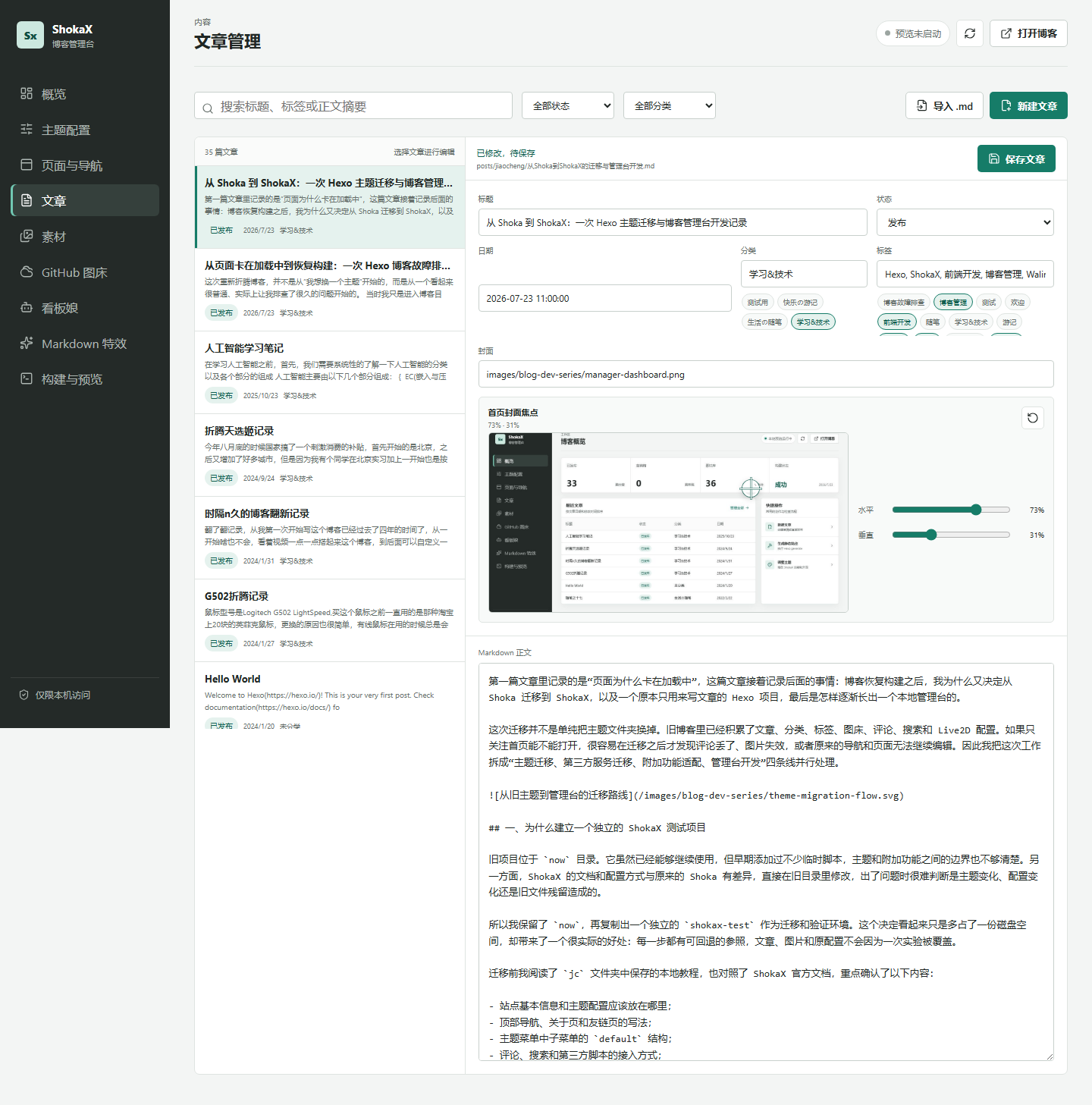Click the refresh preview icon button
The image size is (1092, 1105).
tap(970, 33)
